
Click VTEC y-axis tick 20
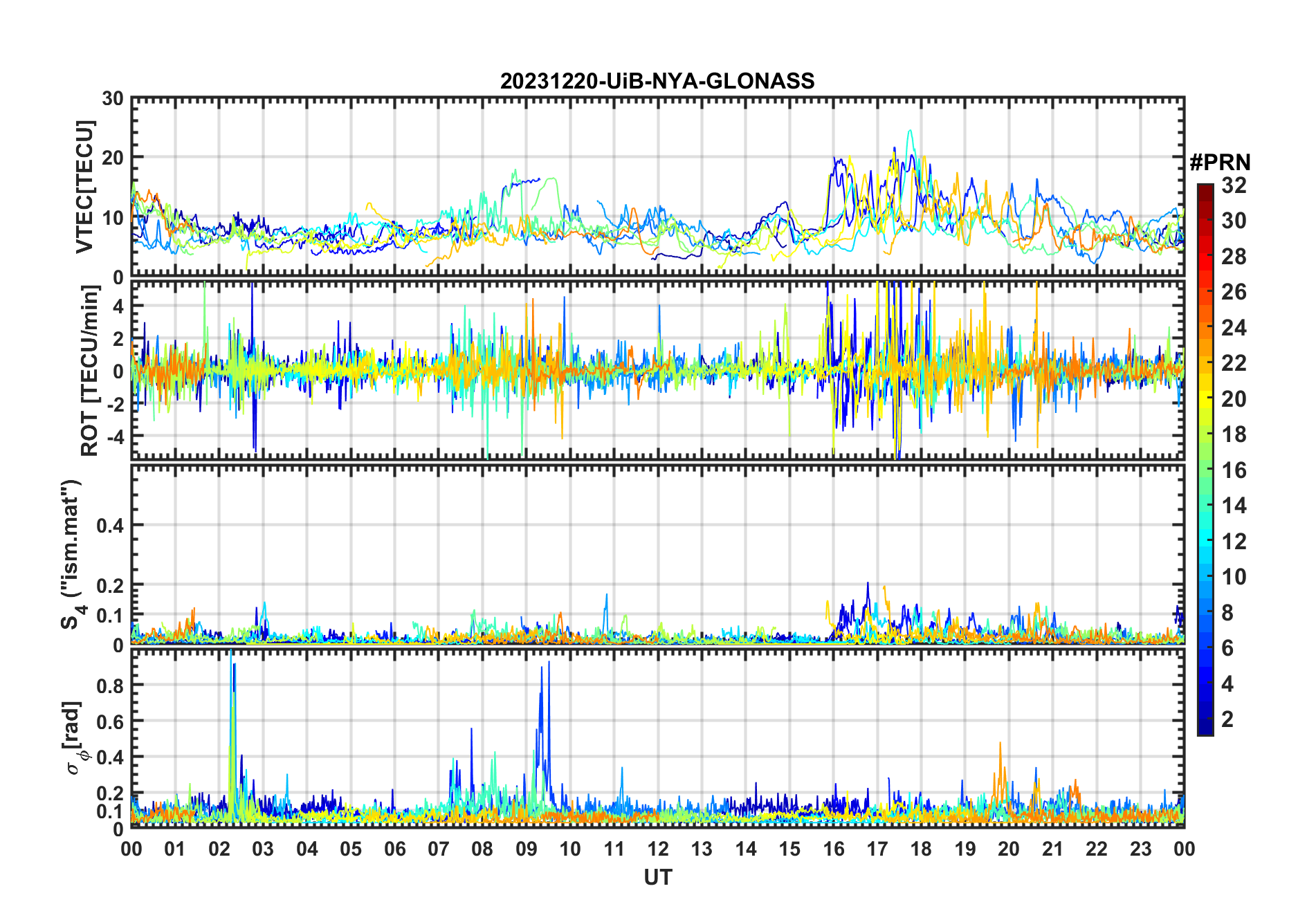coord(113,158)
